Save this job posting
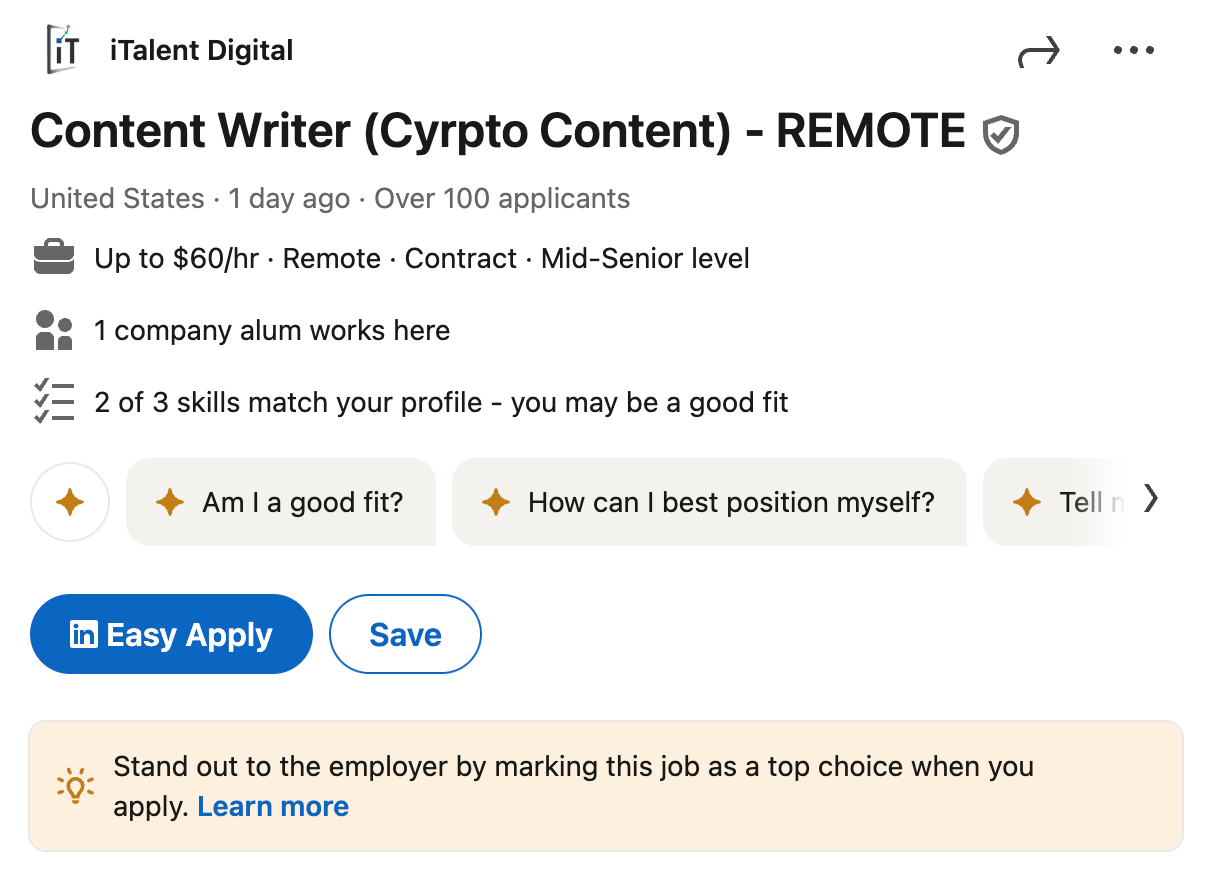 tap(405, 634)
